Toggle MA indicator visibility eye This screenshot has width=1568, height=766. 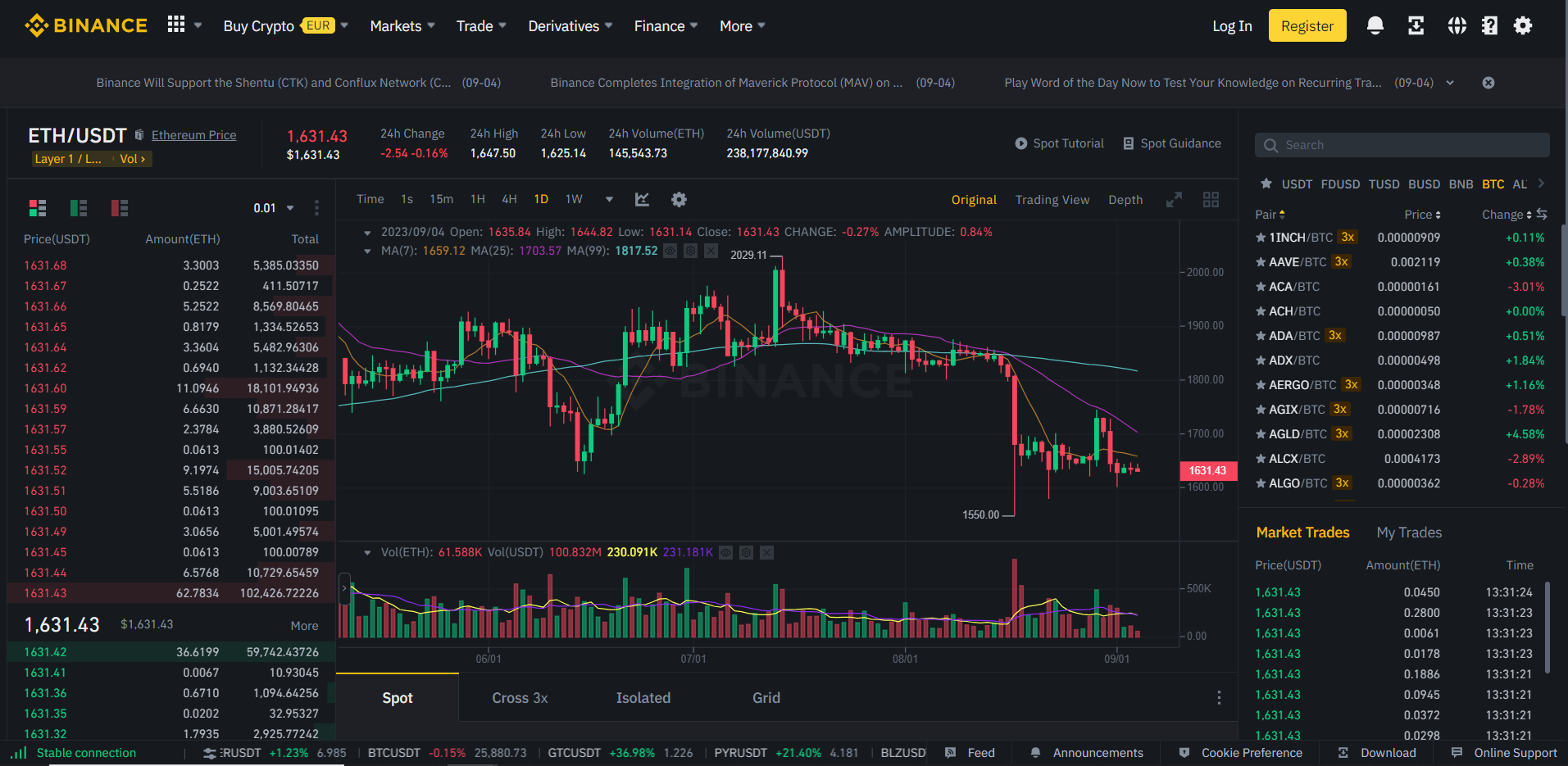coord(670,251)
